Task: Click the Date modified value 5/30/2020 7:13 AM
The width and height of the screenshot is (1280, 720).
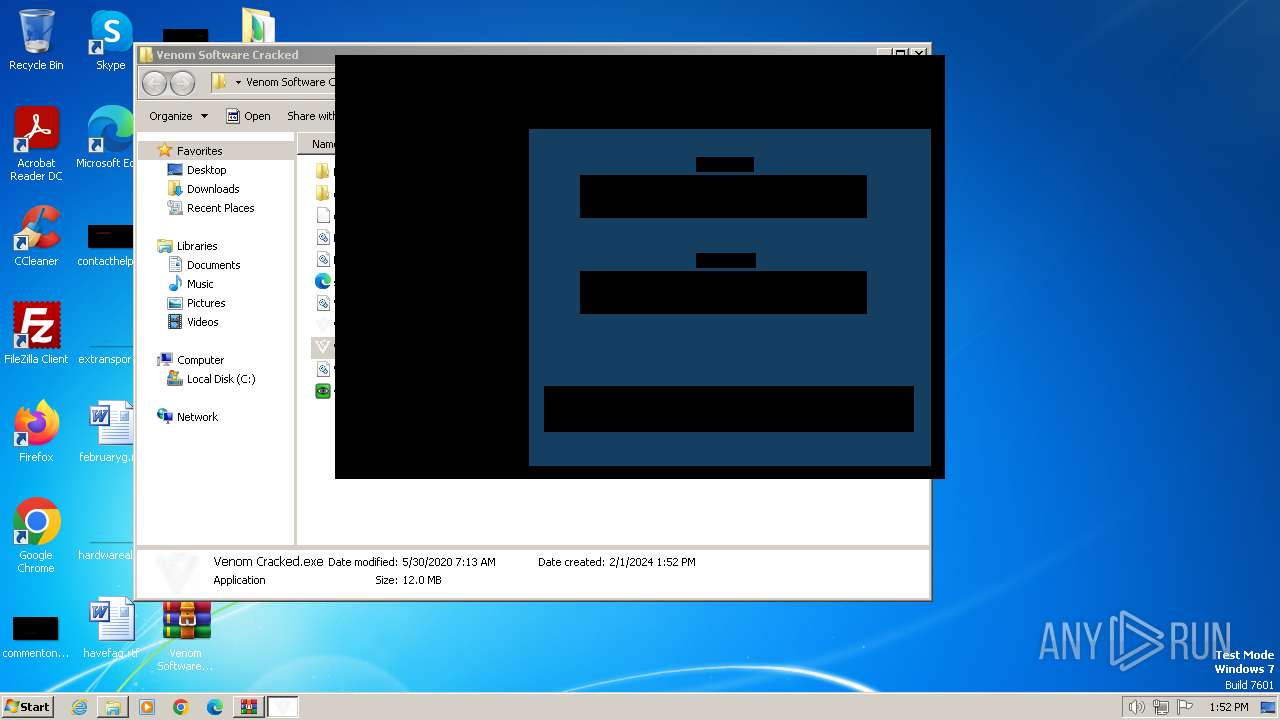Action: click(x=449, y=562)
